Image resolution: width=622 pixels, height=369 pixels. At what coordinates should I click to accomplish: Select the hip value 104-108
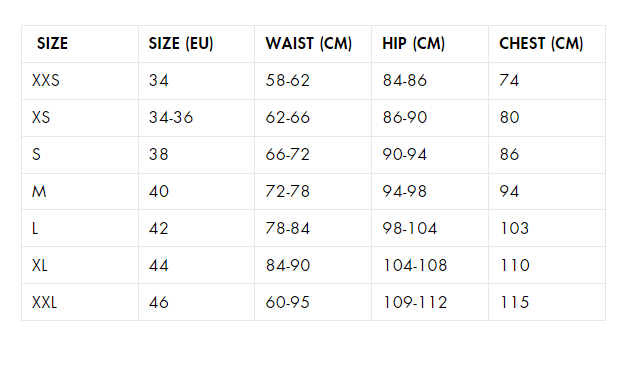(415, 265)
